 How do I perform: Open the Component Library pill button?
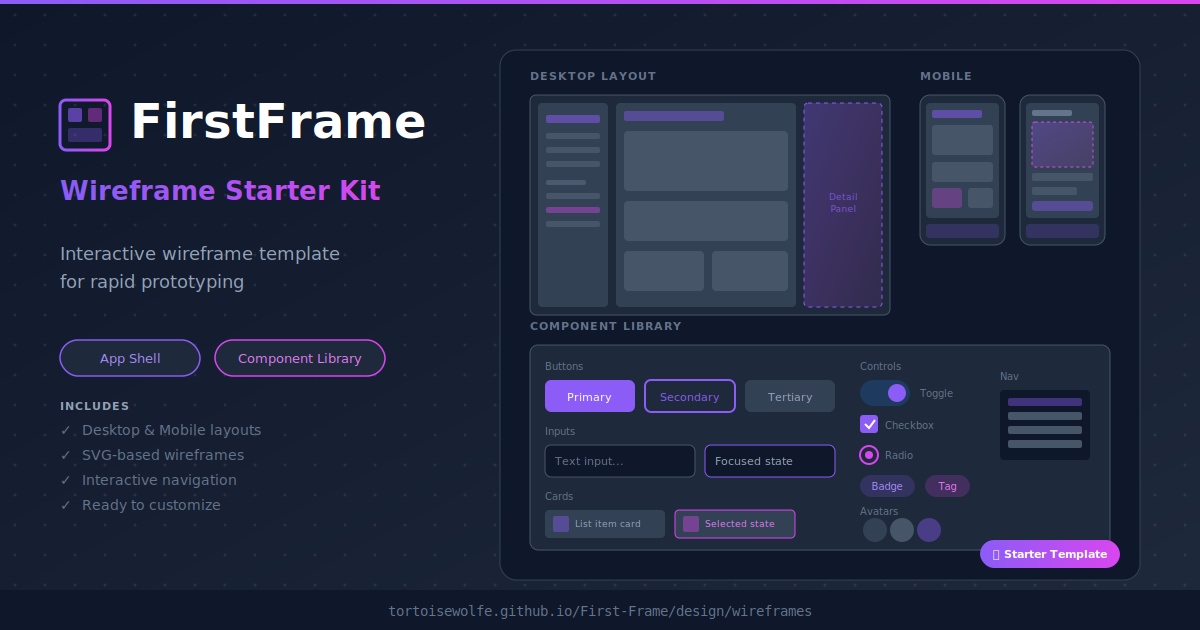[300, 358]
